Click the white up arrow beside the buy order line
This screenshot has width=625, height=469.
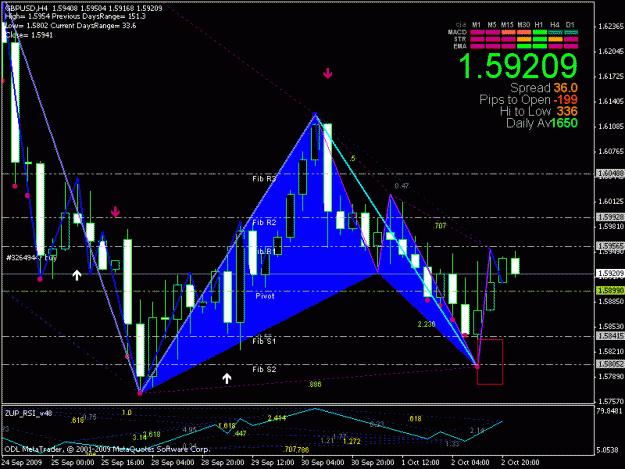pos(77,275)
